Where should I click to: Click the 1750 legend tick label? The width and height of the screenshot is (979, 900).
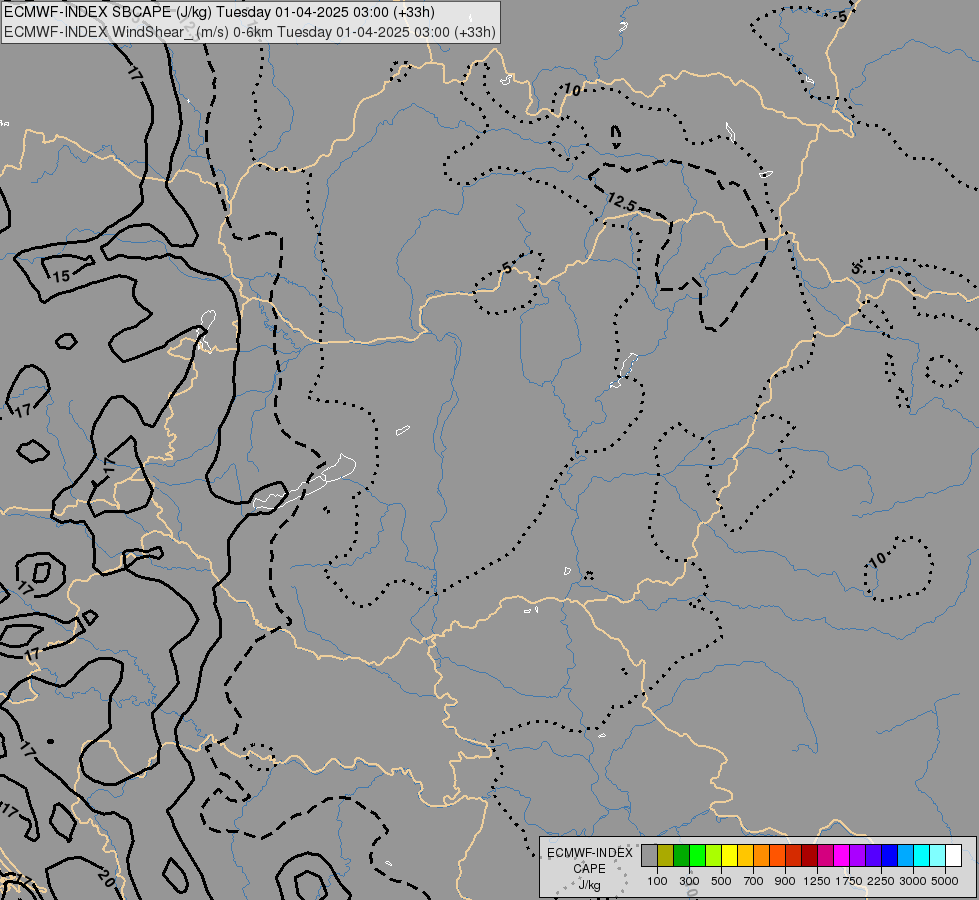849,881
